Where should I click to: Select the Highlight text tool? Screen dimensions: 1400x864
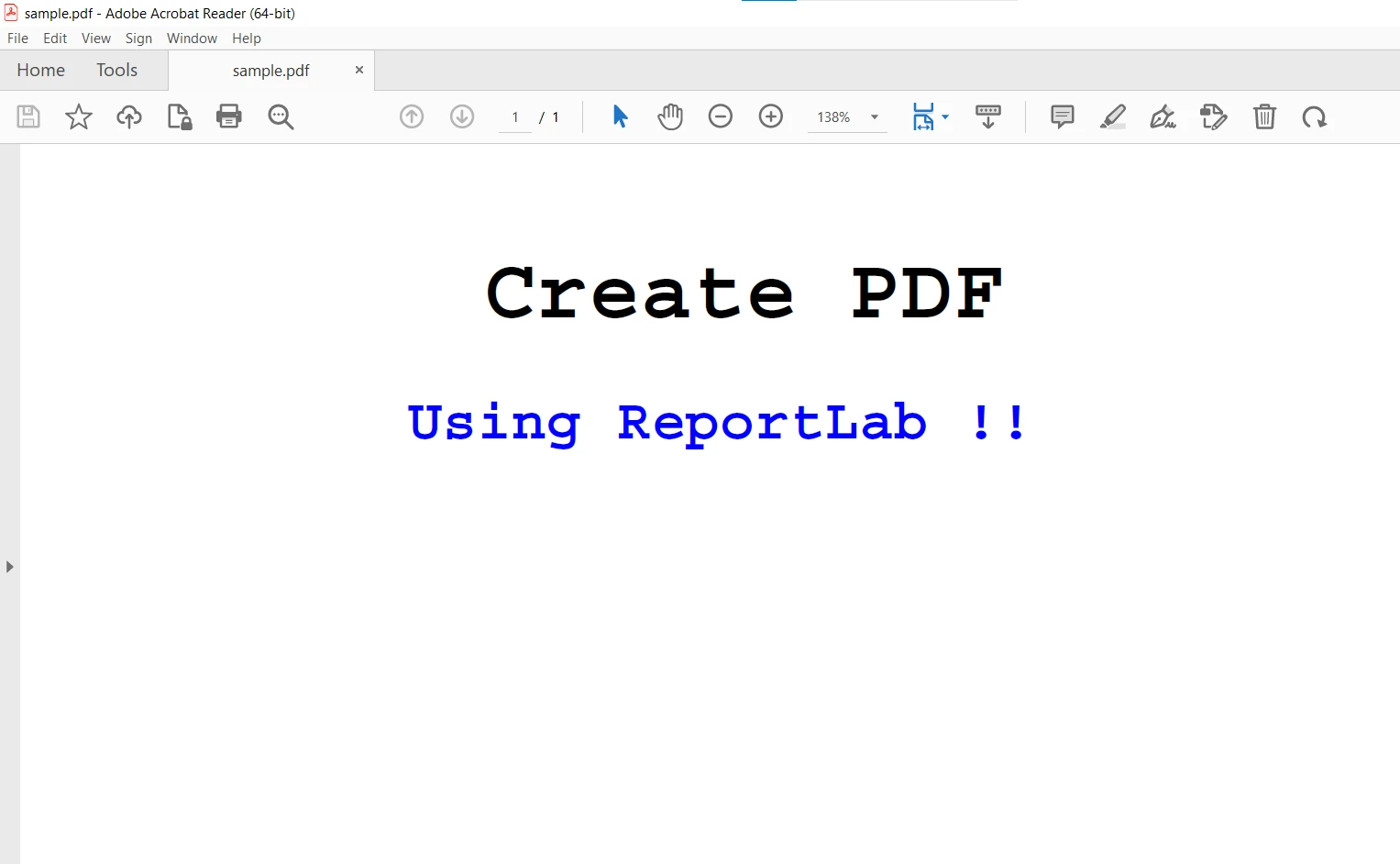[x=1113, y=116]
